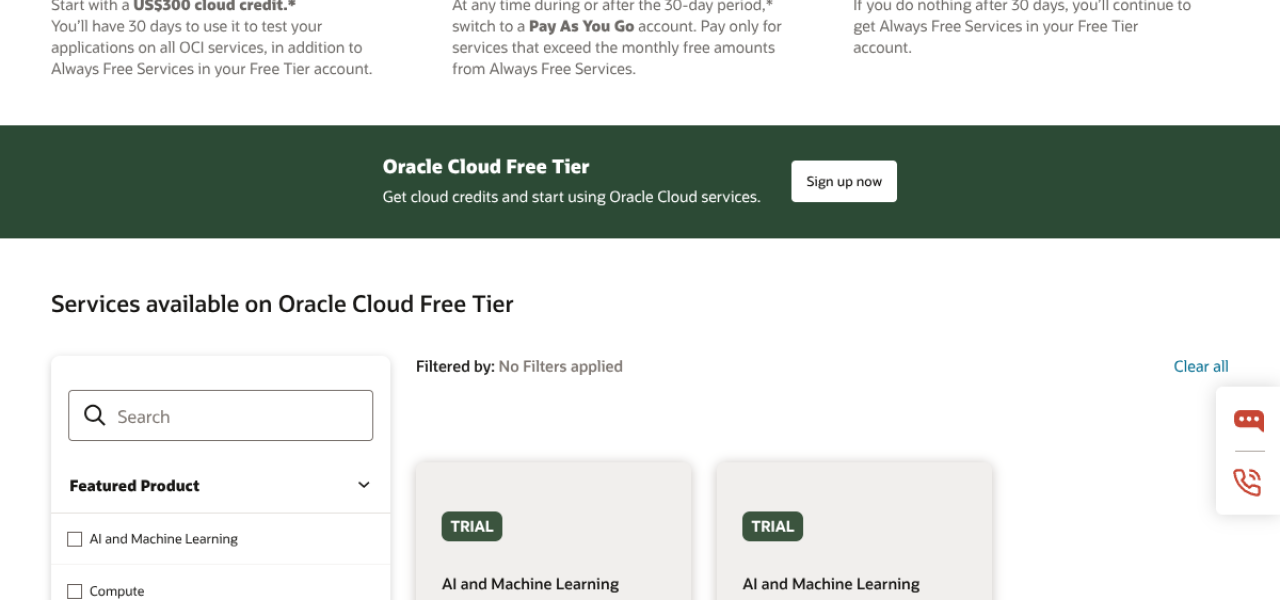
Task: Open the first AI and Machine Learning trial card
Action: coord(553,531)
